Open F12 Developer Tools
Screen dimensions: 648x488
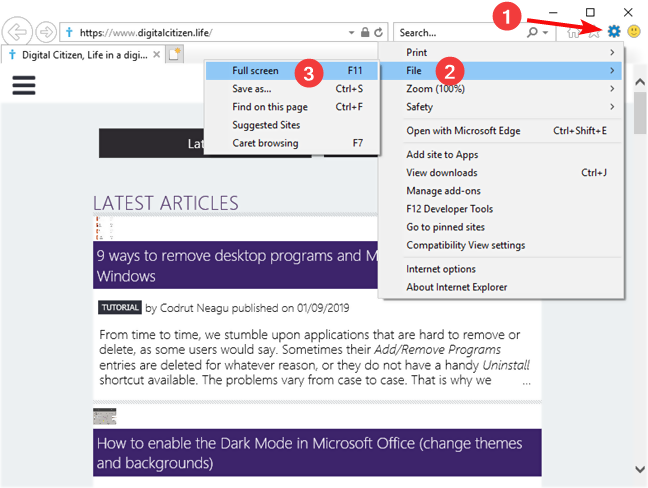coord(500,209)
